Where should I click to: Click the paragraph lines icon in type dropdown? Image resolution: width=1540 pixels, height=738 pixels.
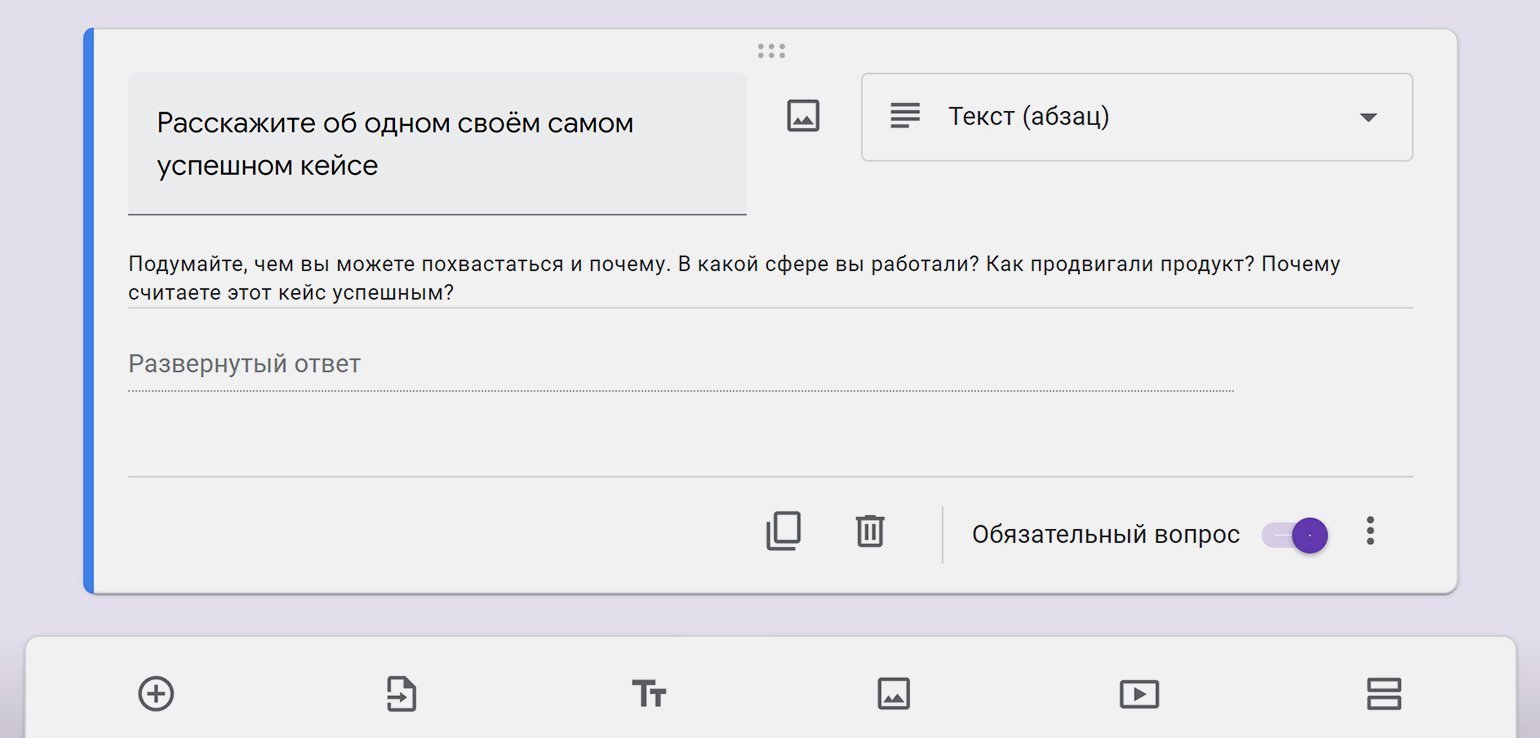pos(905,116)
